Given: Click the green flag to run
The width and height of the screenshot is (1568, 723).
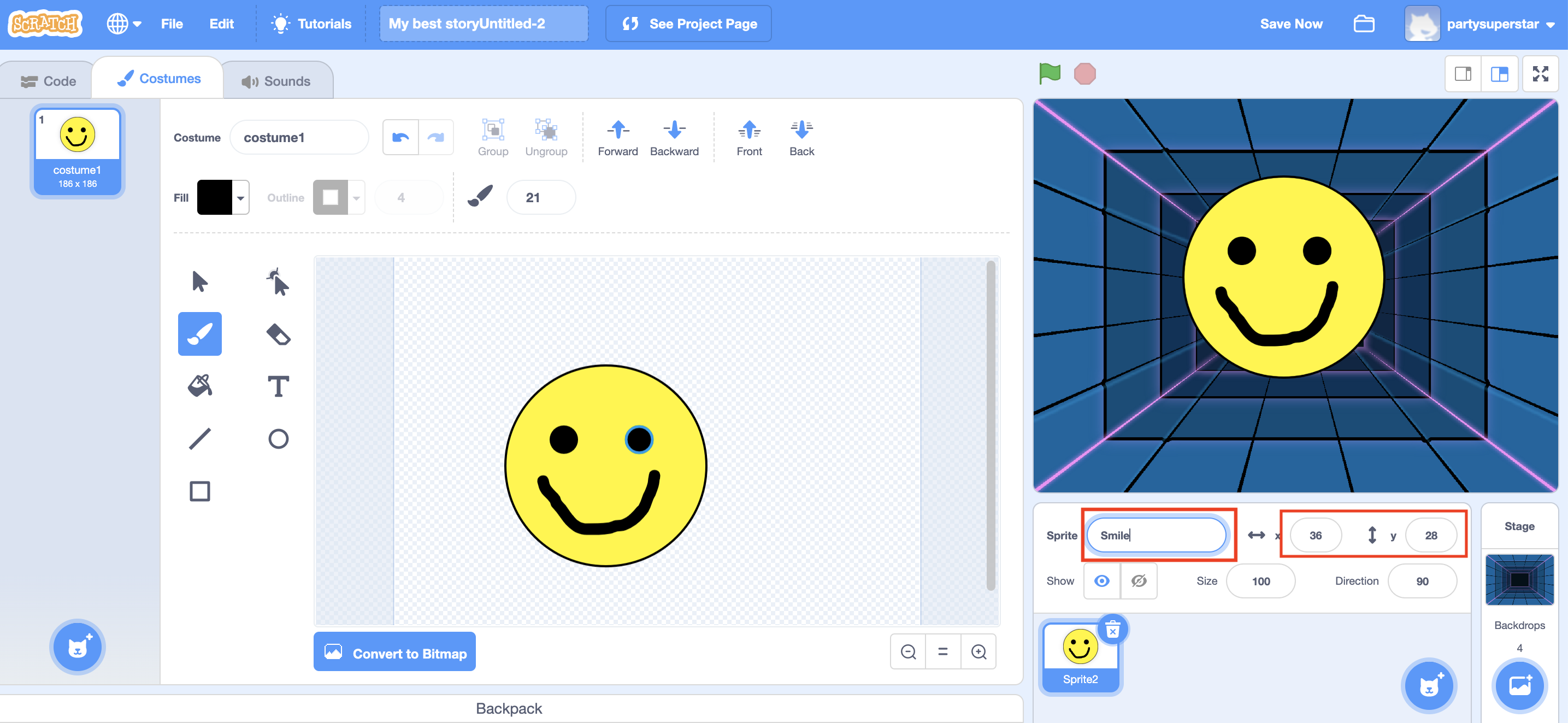Looking at the screenshot, I should [x=1050, y=74].
